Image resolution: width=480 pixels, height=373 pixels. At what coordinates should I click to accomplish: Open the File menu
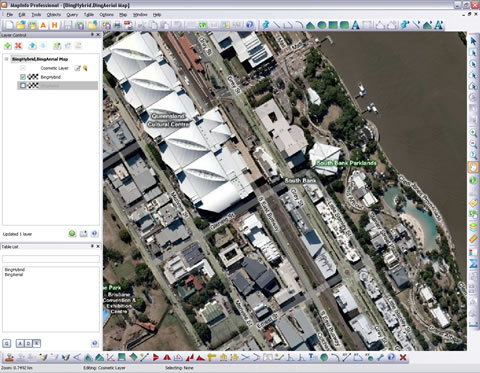[10, 15]
